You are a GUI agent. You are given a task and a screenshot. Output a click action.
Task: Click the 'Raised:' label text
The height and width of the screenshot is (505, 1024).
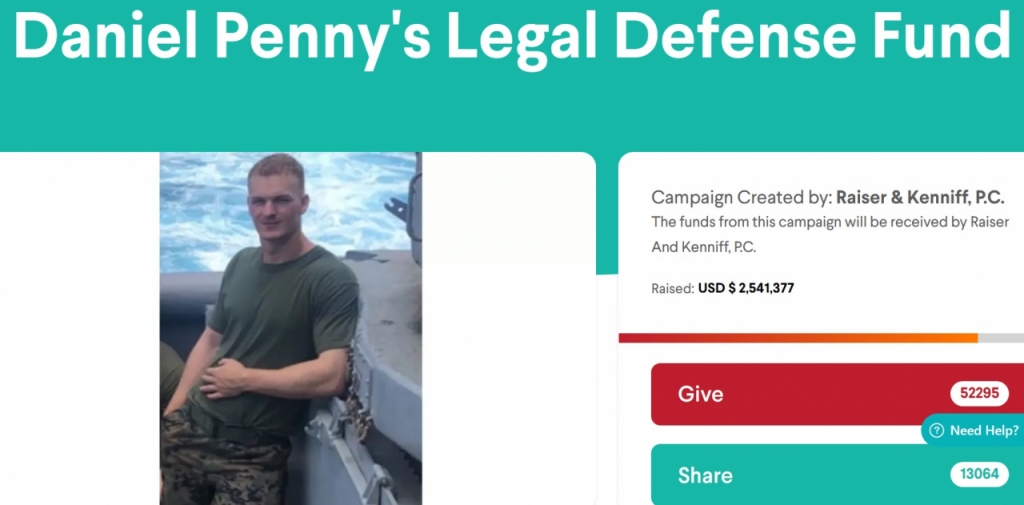(673, 289)
